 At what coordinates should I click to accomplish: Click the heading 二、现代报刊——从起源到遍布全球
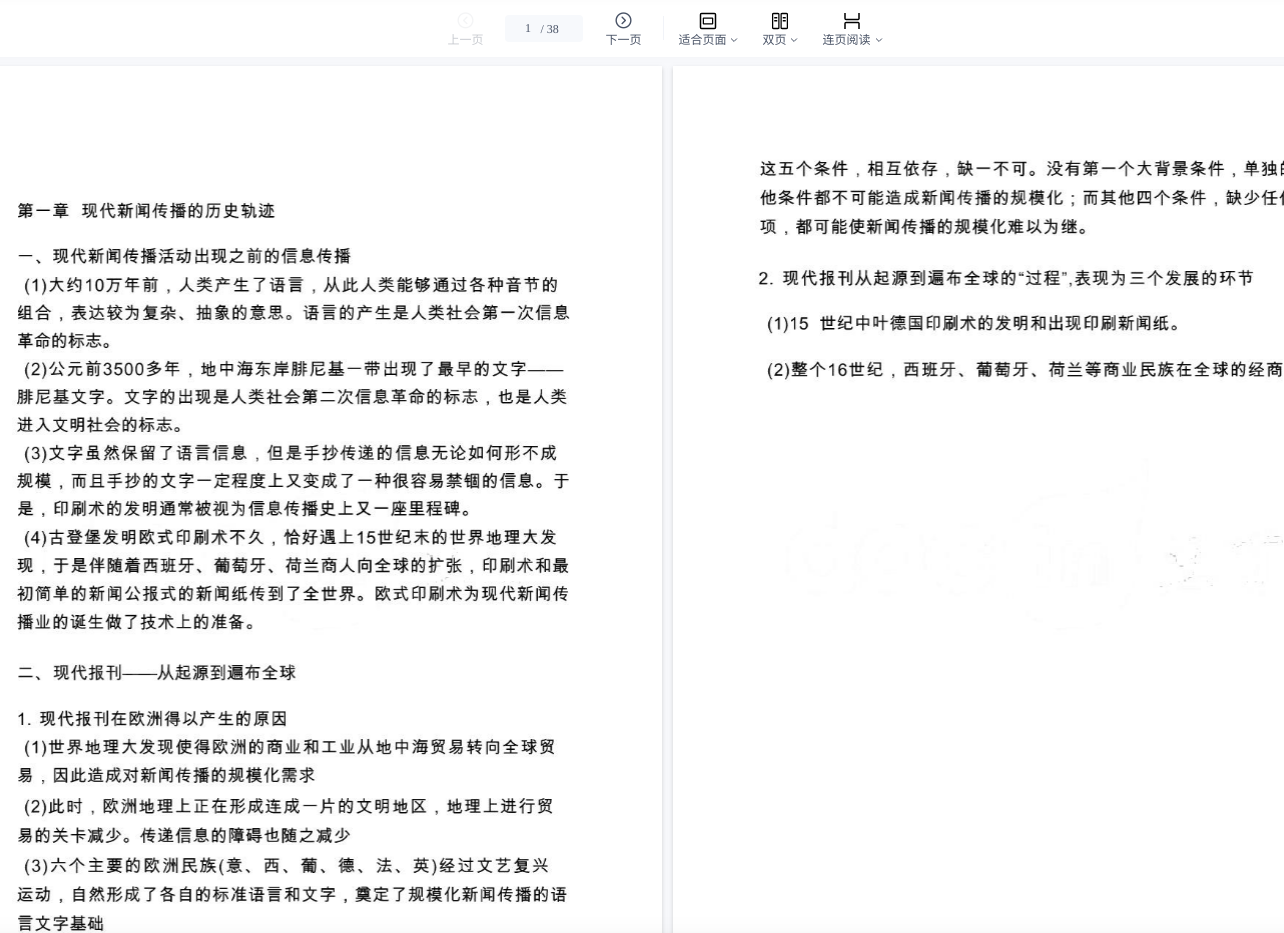point(157,673)
